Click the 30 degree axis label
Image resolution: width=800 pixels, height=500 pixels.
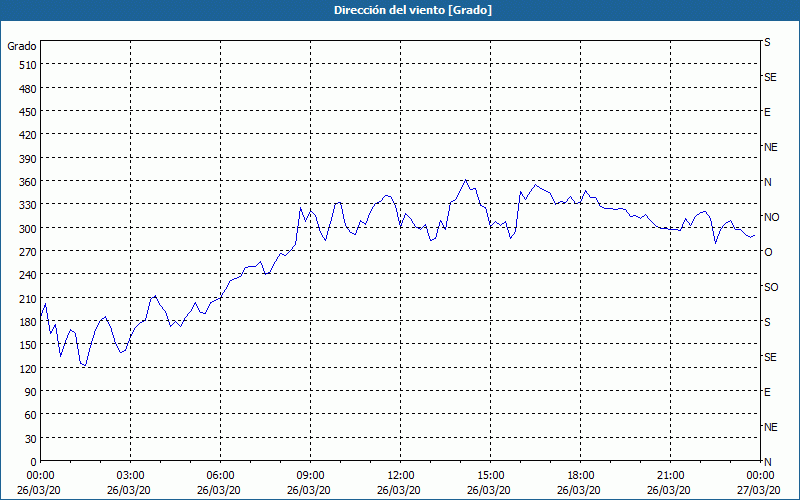click(x=31, y=439)
